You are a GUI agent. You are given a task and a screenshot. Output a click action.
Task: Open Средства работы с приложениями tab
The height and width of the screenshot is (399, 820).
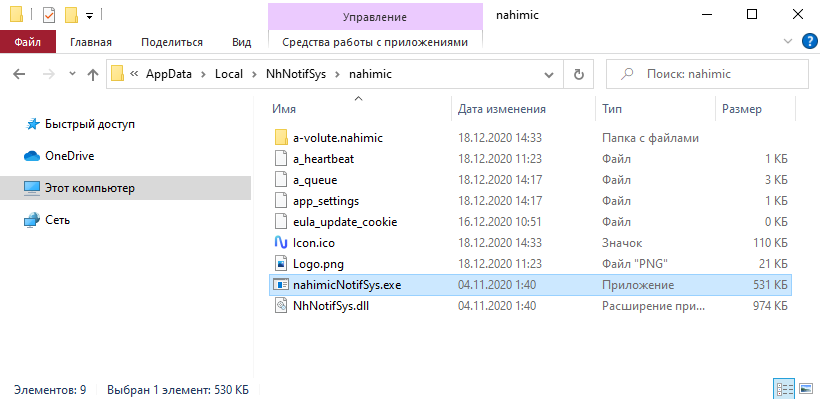[375, 42]
